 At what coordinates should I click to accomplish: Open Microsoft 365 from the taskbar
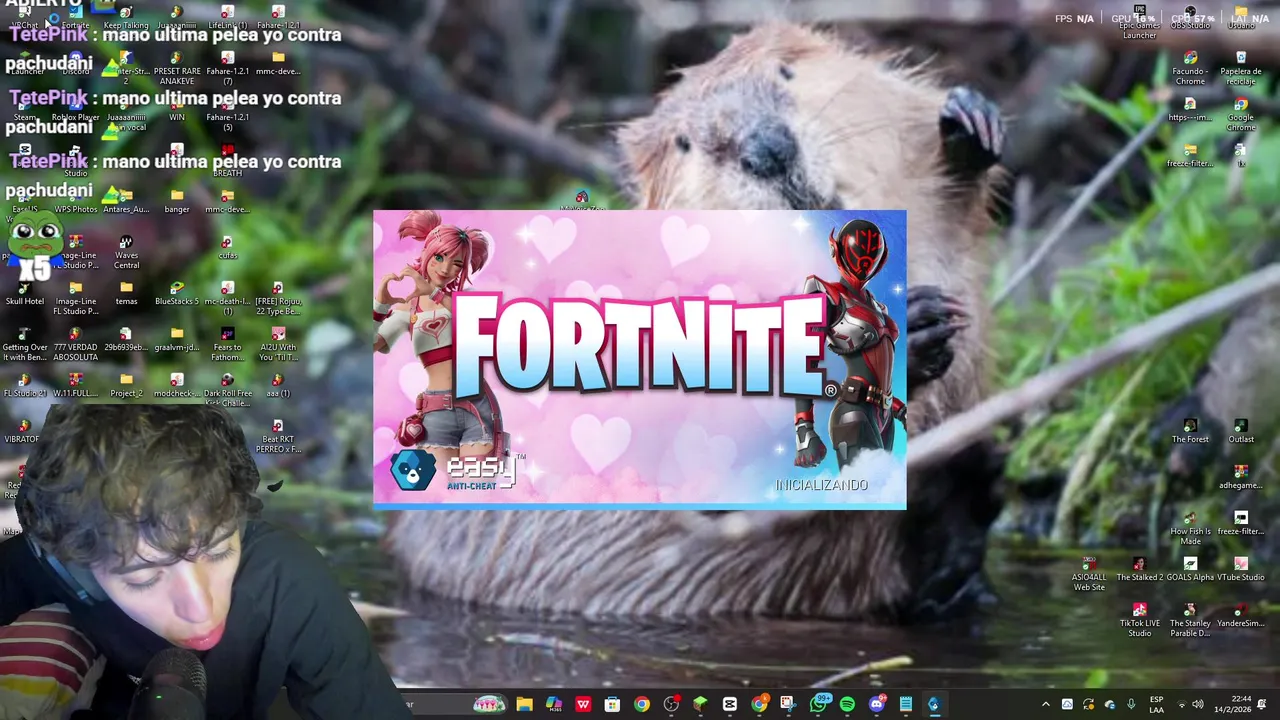554,704
